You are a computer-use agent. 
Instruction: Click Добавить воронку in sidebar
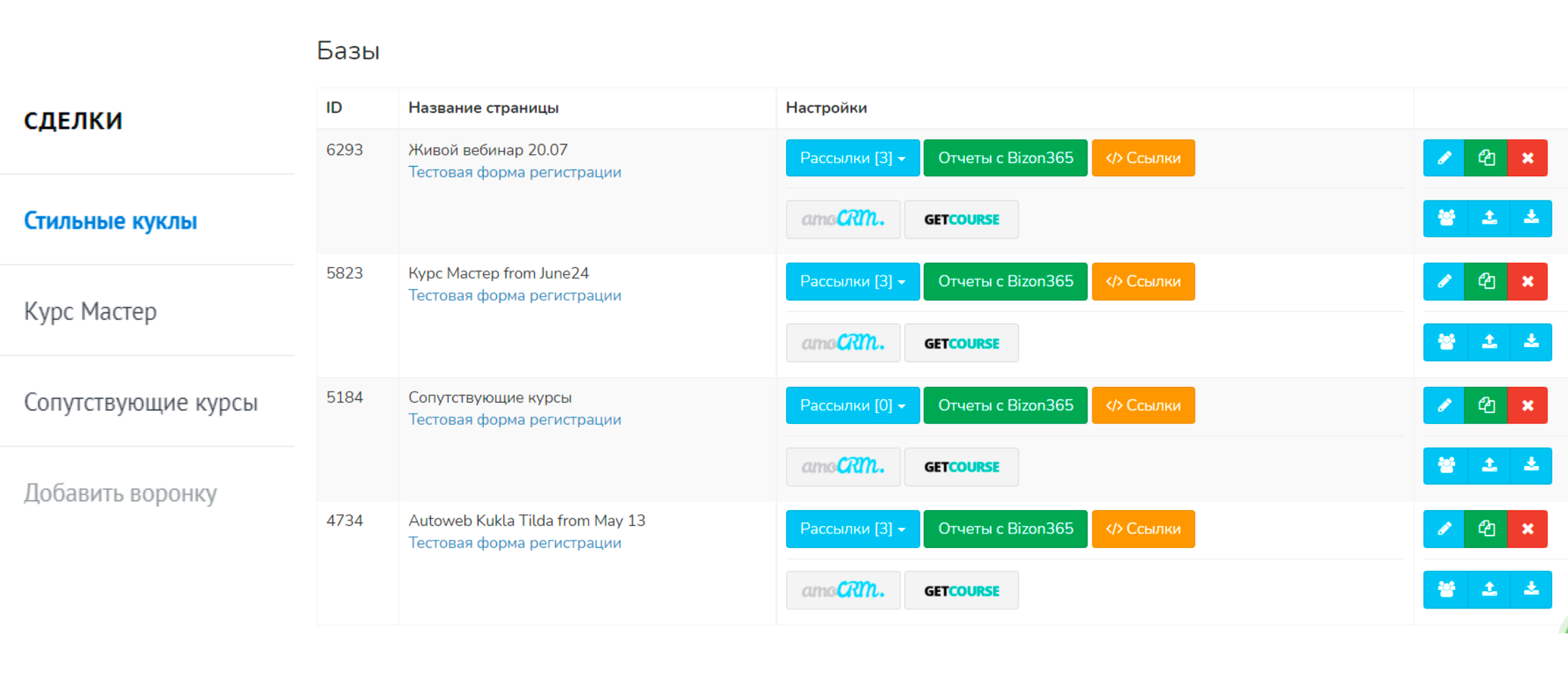tap(120, 493)
